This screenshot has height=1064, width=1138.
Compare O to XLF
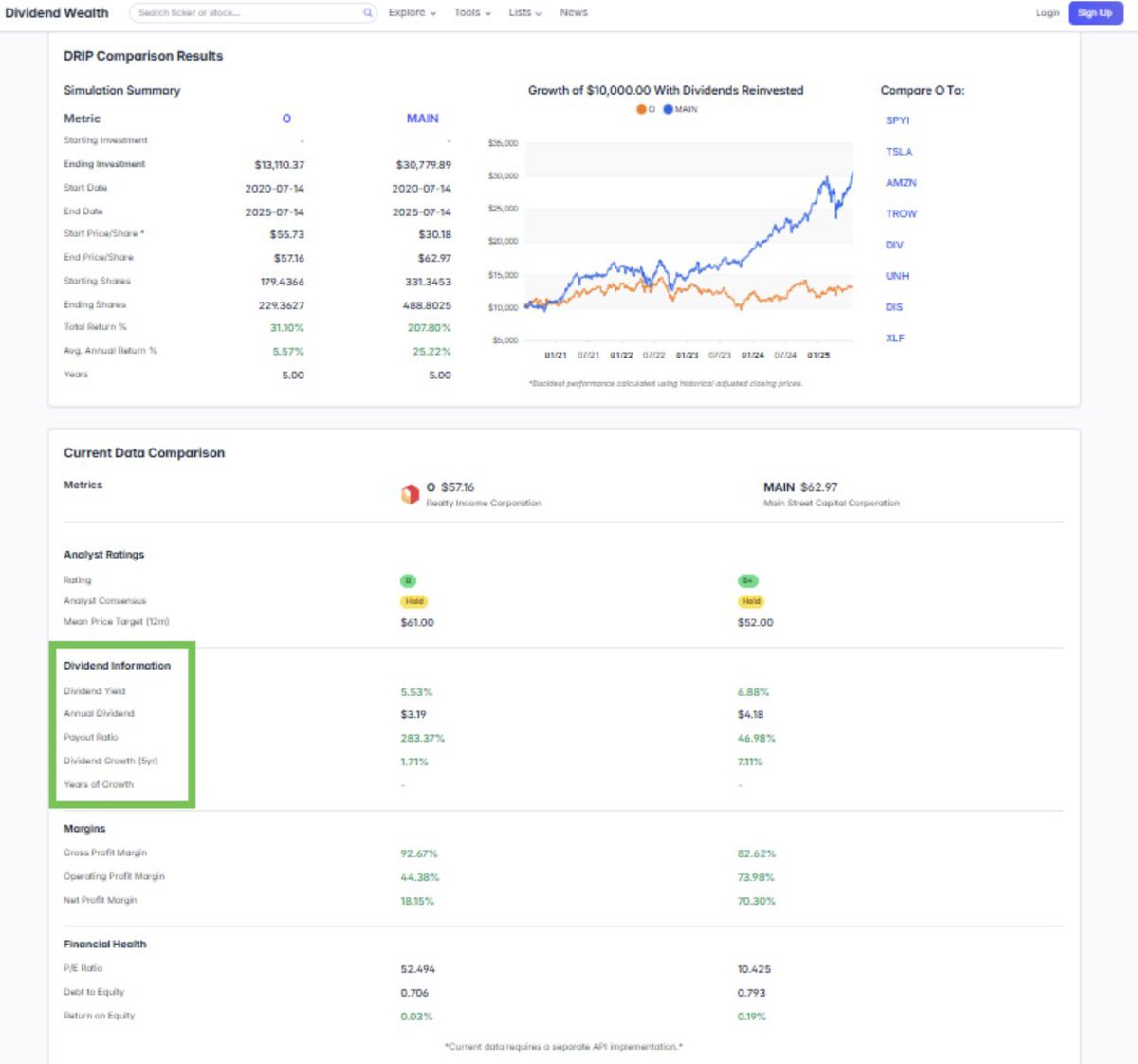click(x=895, y=339)
